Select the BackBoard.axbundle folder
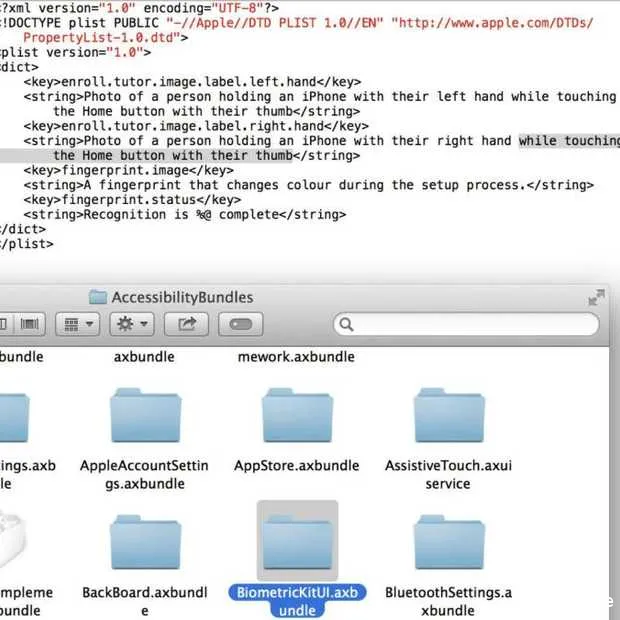The width and height of the screenshot is (620, 620). coord(146,542)
